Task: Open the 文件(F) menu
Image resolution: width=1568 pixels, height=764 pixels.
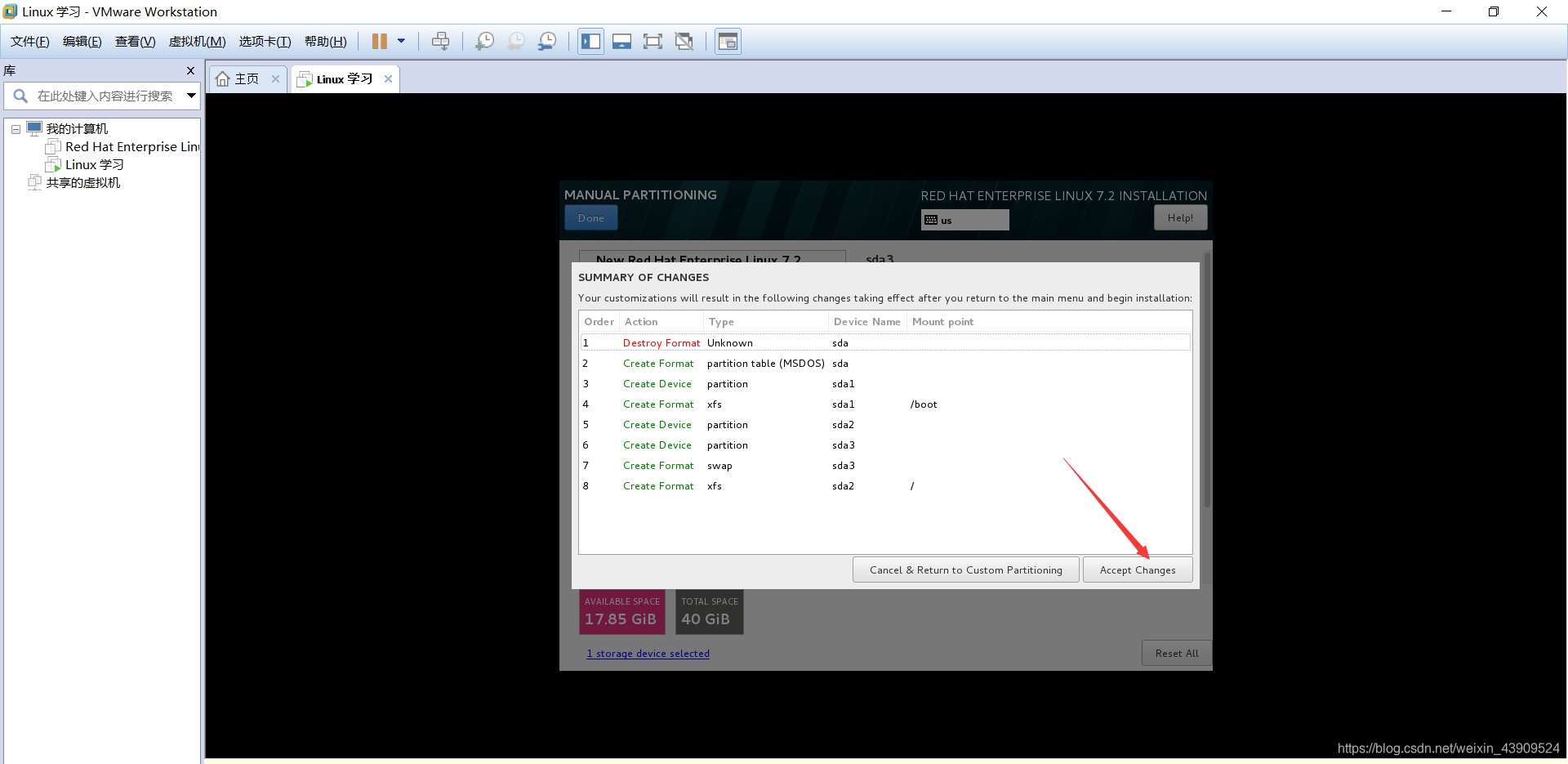Action: pos(29,42)
